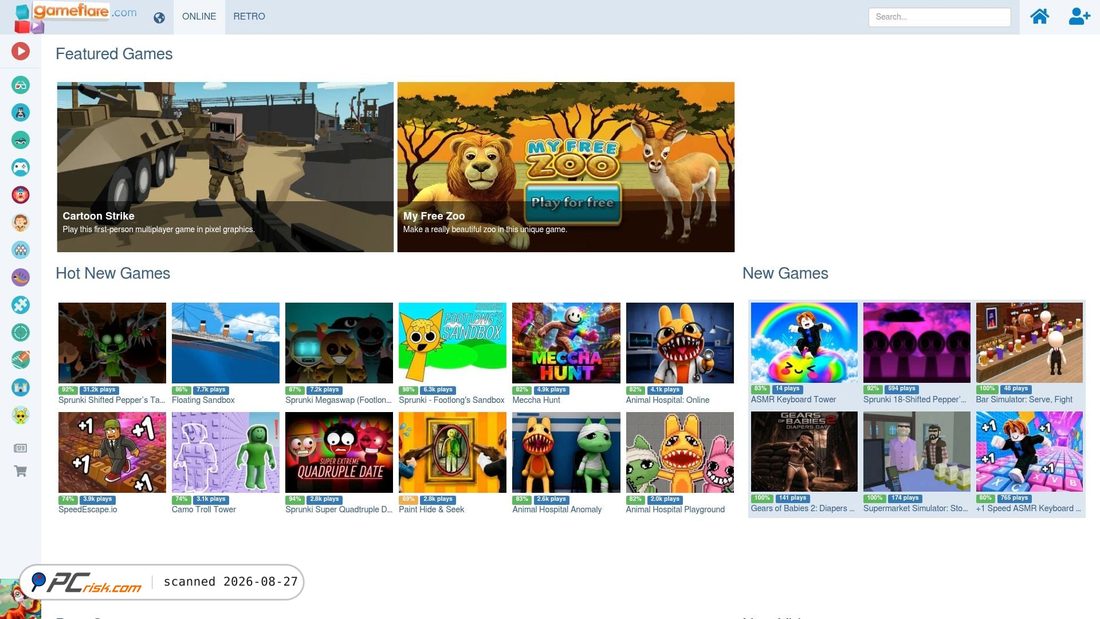The height and width of the screenshot is (619, 1100).
Task: Open the castle strategy category icon
Action: [20, 387]
